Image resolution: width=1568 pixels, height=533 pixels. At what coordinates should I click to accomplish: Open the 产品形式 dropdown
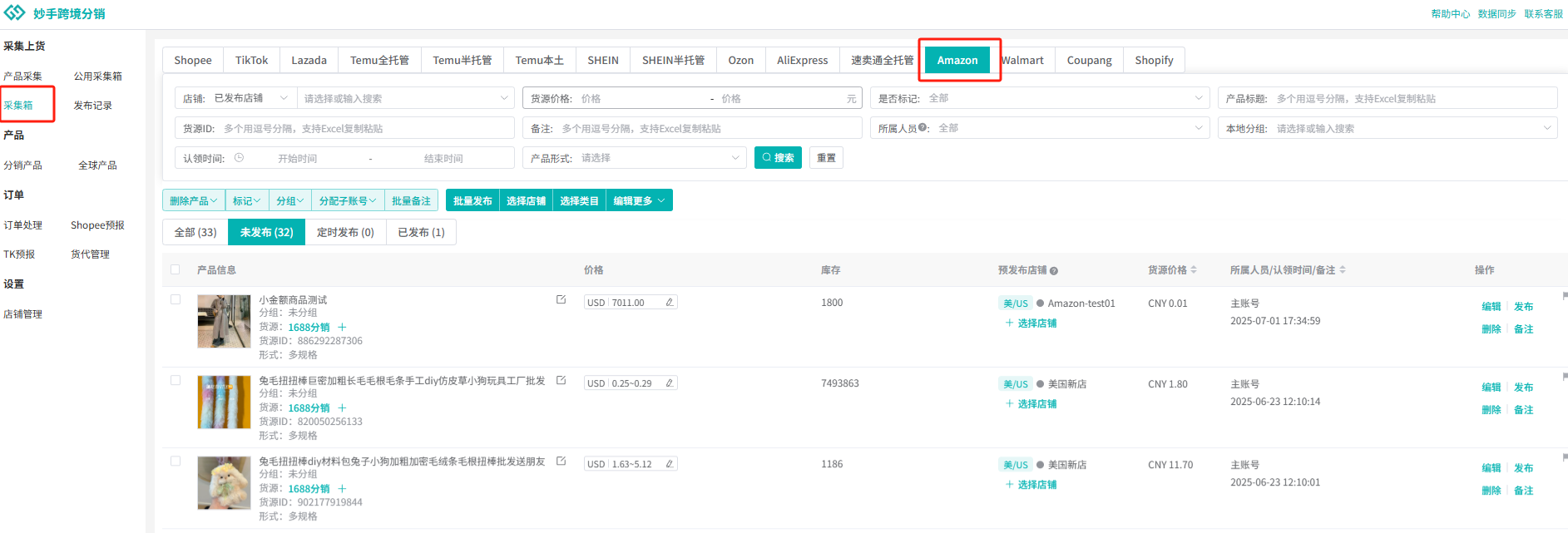[635, 158]
